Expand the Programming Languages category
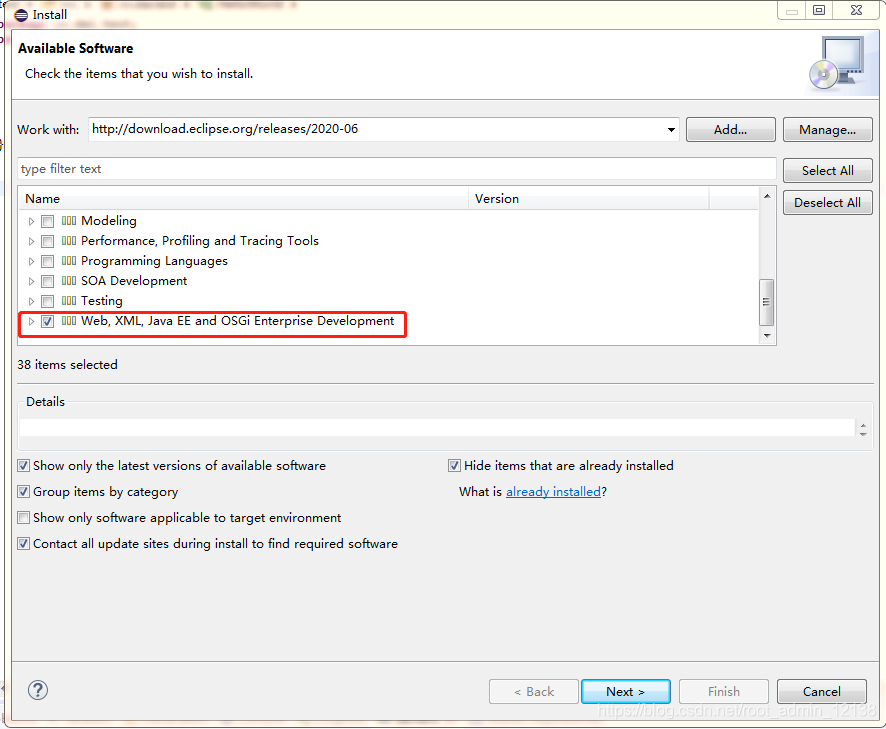The image size is (886, 729). pos(32,261)
